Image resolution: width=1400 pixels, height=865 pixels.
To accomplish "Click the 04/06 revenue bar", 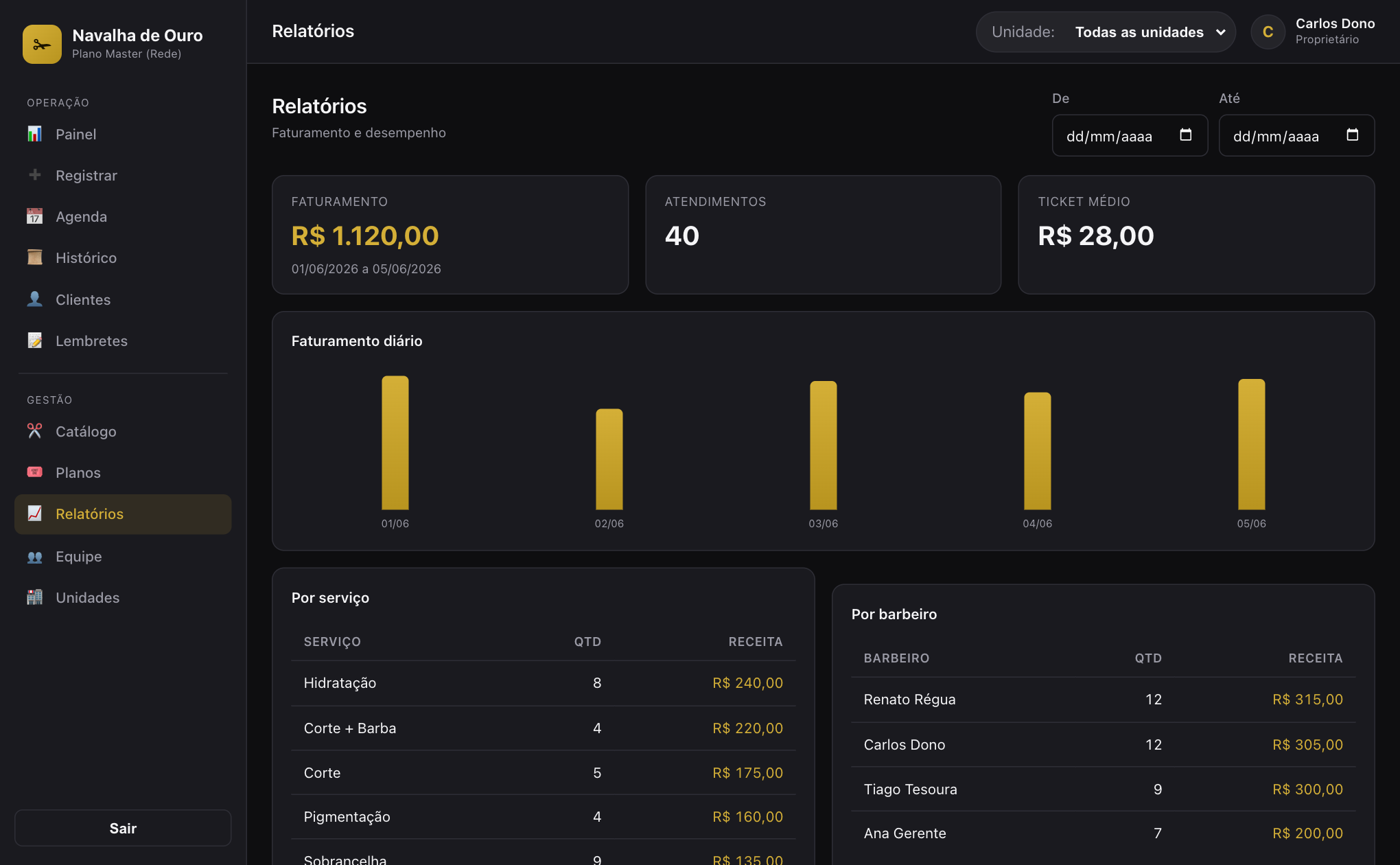I will [1038, 450].
